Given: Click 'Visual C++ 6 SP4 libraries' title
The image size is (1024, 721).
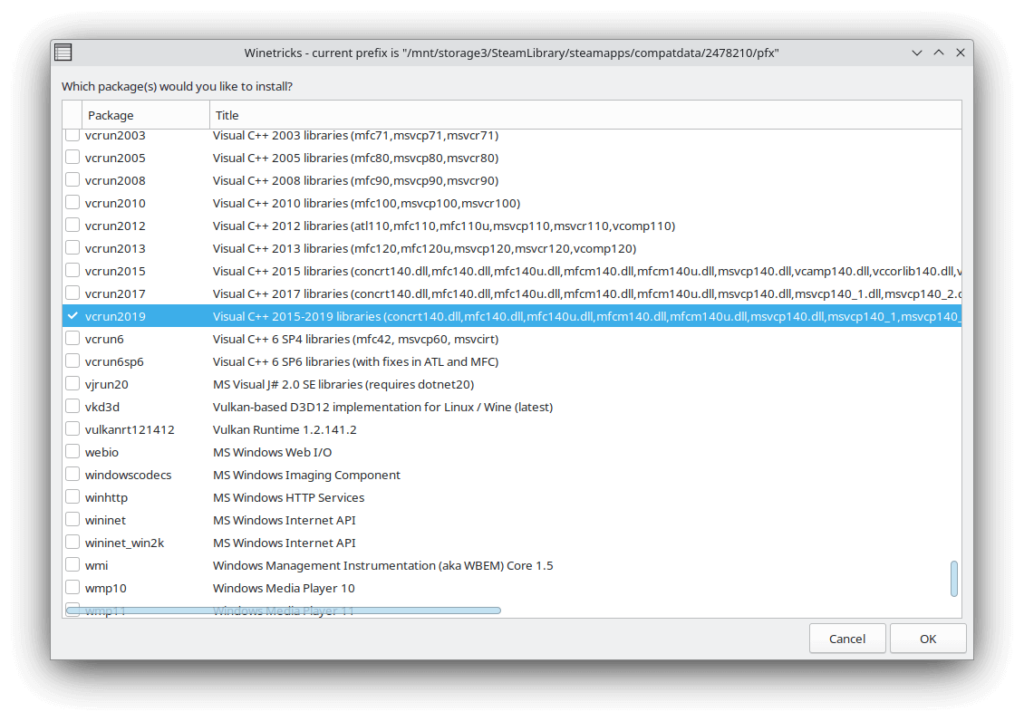Looking at the screenshot, I should click(355, 339).
